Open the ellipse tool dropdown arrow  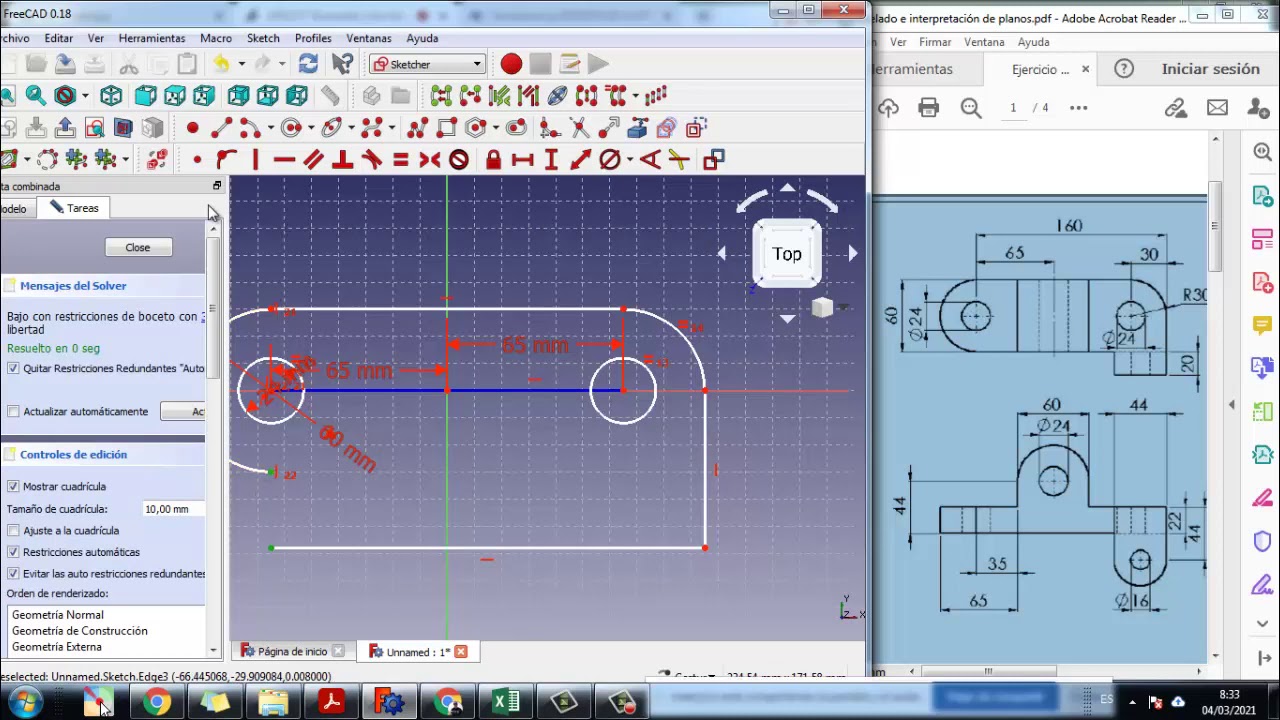point(351,128)
